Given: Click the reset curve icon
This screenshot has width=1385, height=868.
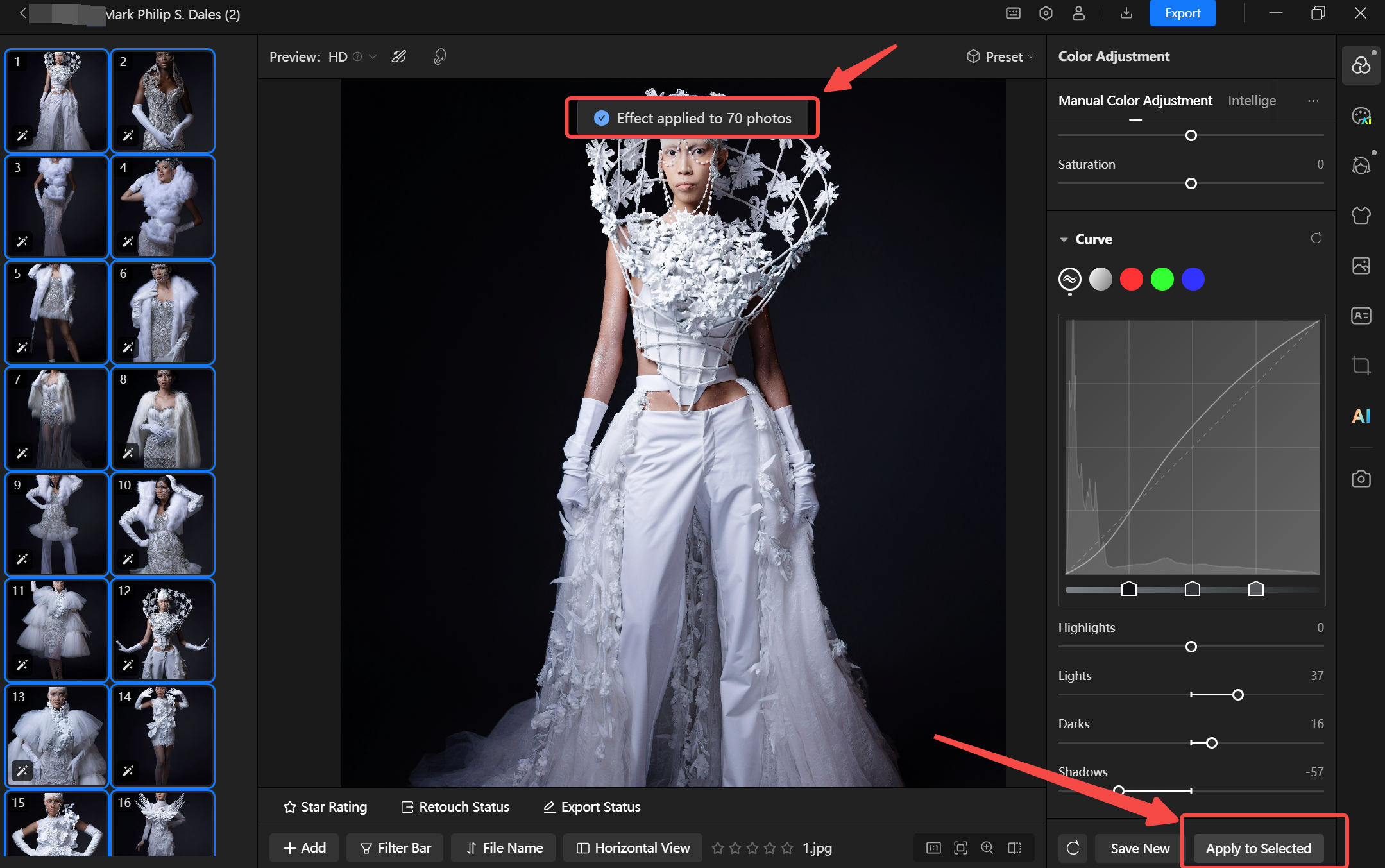Looking at the screenshot, I should (x=1316, y=239).
